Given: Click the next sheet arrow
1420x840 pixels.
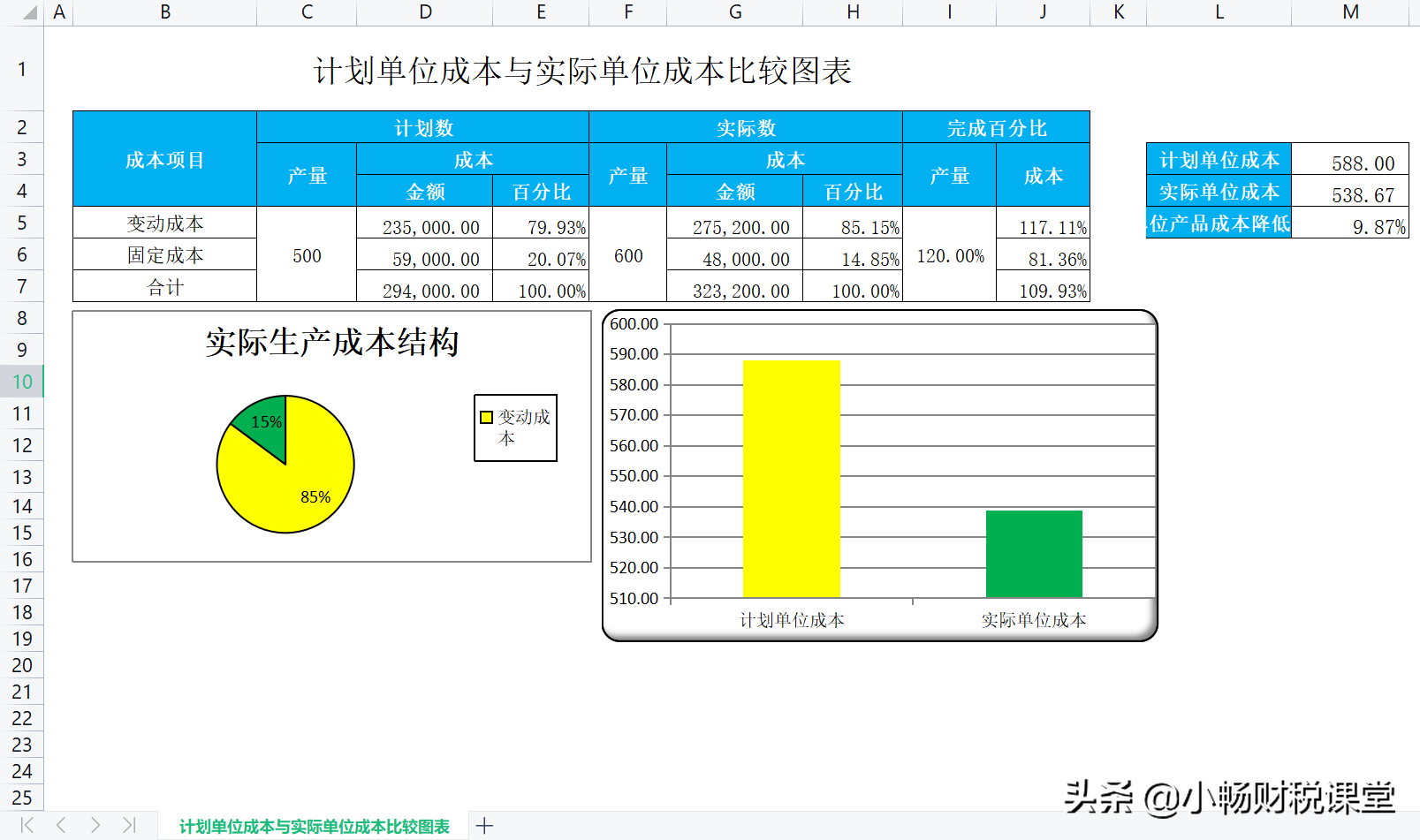Looking at the screenshot, I should coord(94,825).
